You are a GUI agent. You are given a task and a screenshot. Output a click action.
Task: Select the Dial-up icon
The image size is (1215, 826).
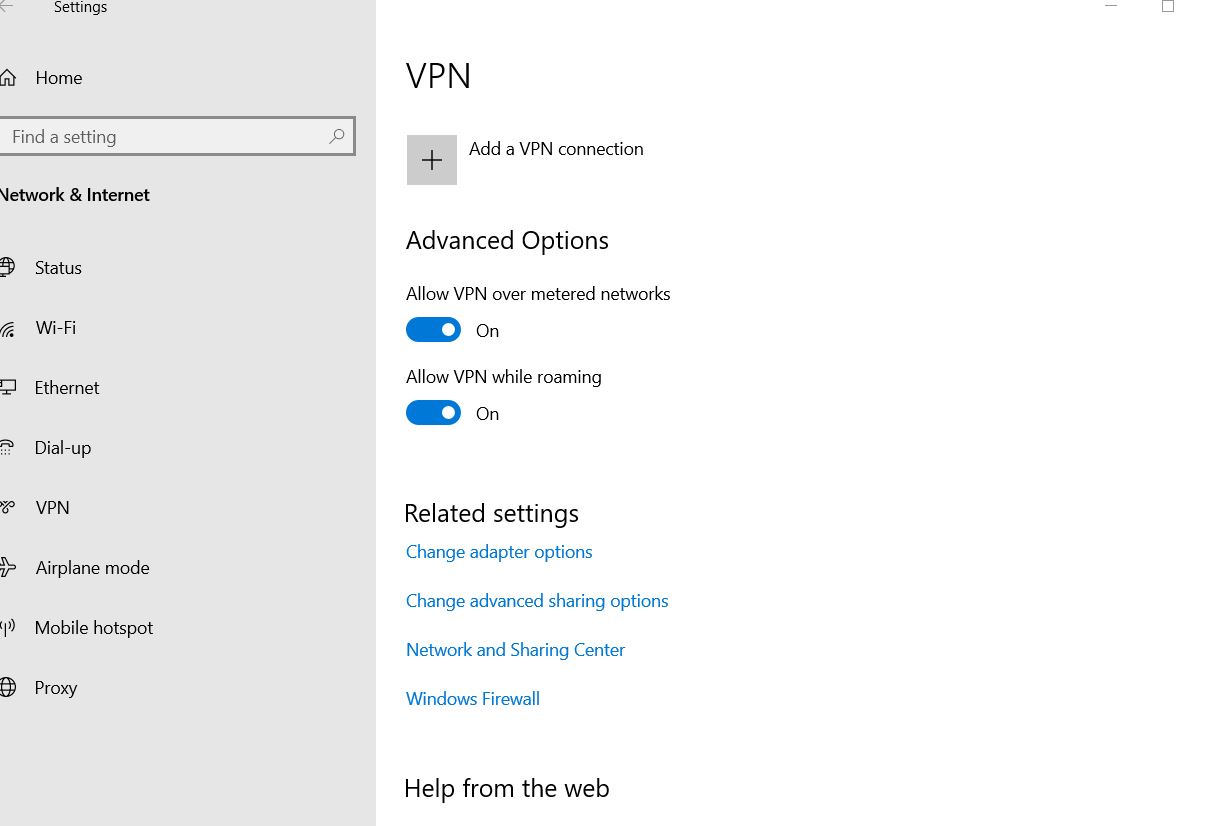(7, 448)
